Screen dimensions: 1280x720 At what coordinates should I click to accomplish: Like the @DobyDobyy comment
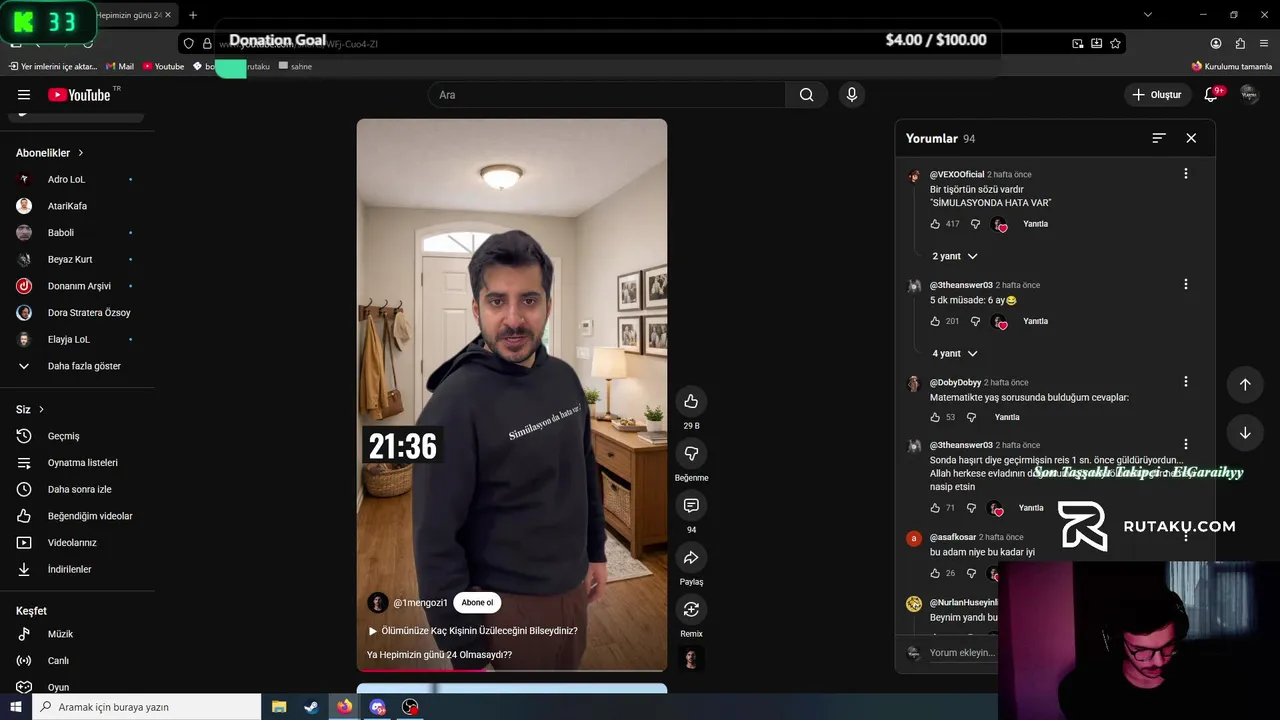pos(935,417)
